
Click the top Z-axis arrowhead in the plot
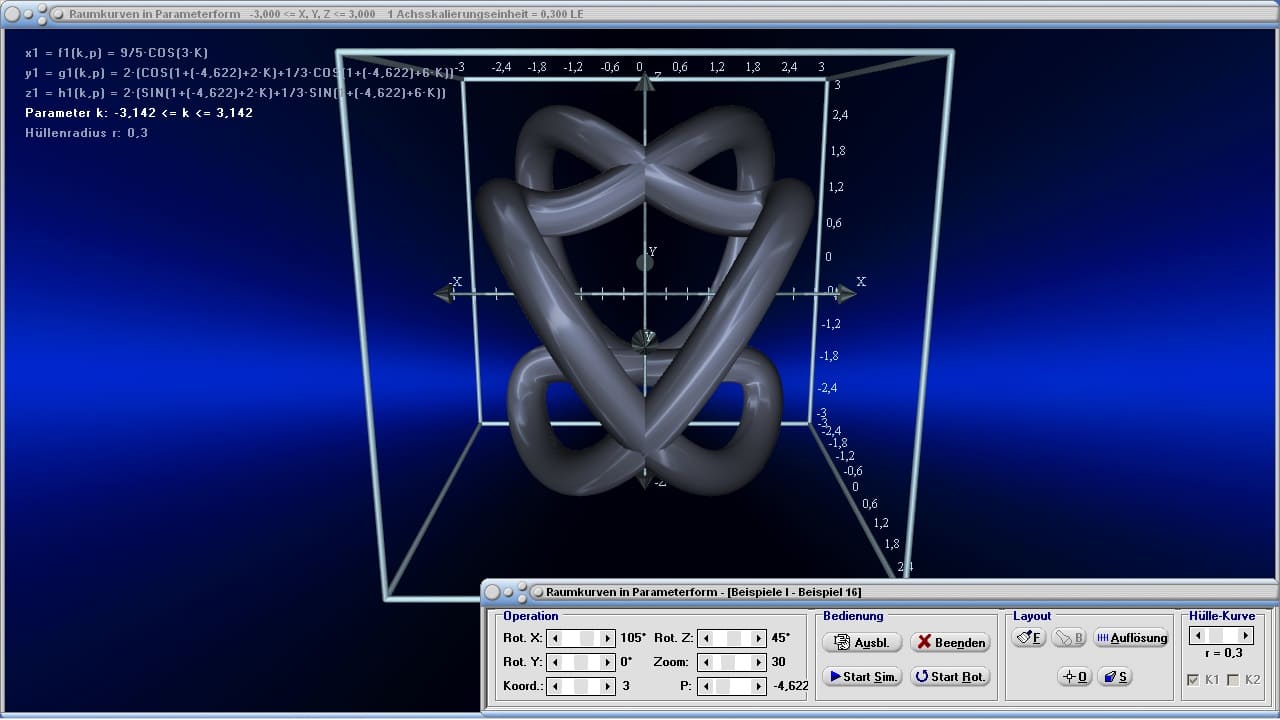pyautogui.click(x=645, y=82)
